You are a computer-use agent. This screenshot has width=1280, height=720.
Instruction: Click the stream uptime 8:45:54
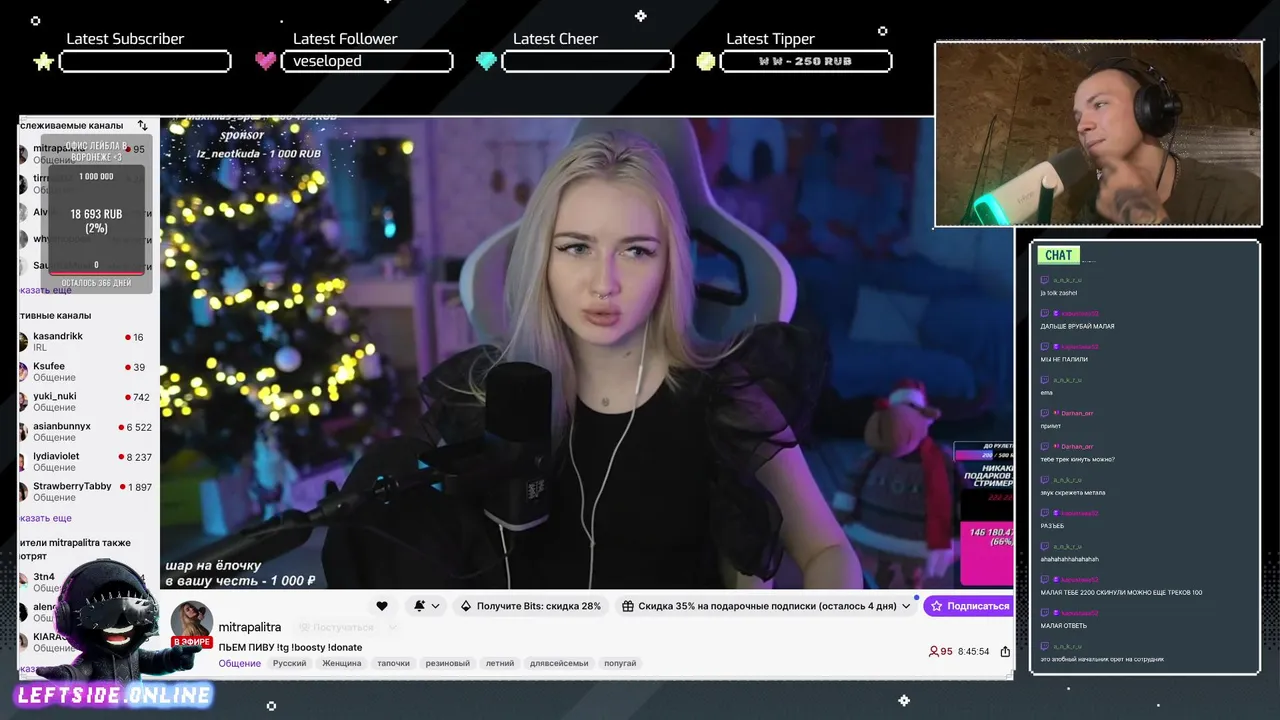pyautogui.click(x=973, y=651)
